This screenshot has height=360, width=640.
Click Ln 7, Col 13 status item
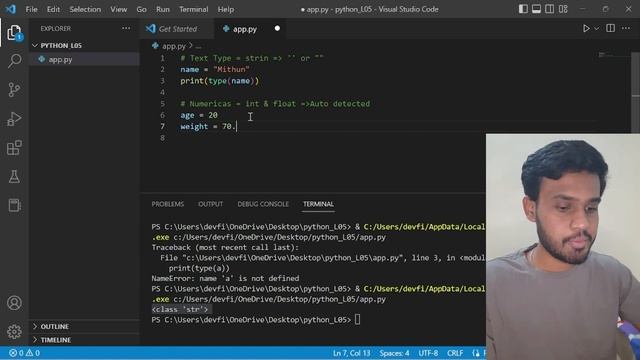click(351, 353)
